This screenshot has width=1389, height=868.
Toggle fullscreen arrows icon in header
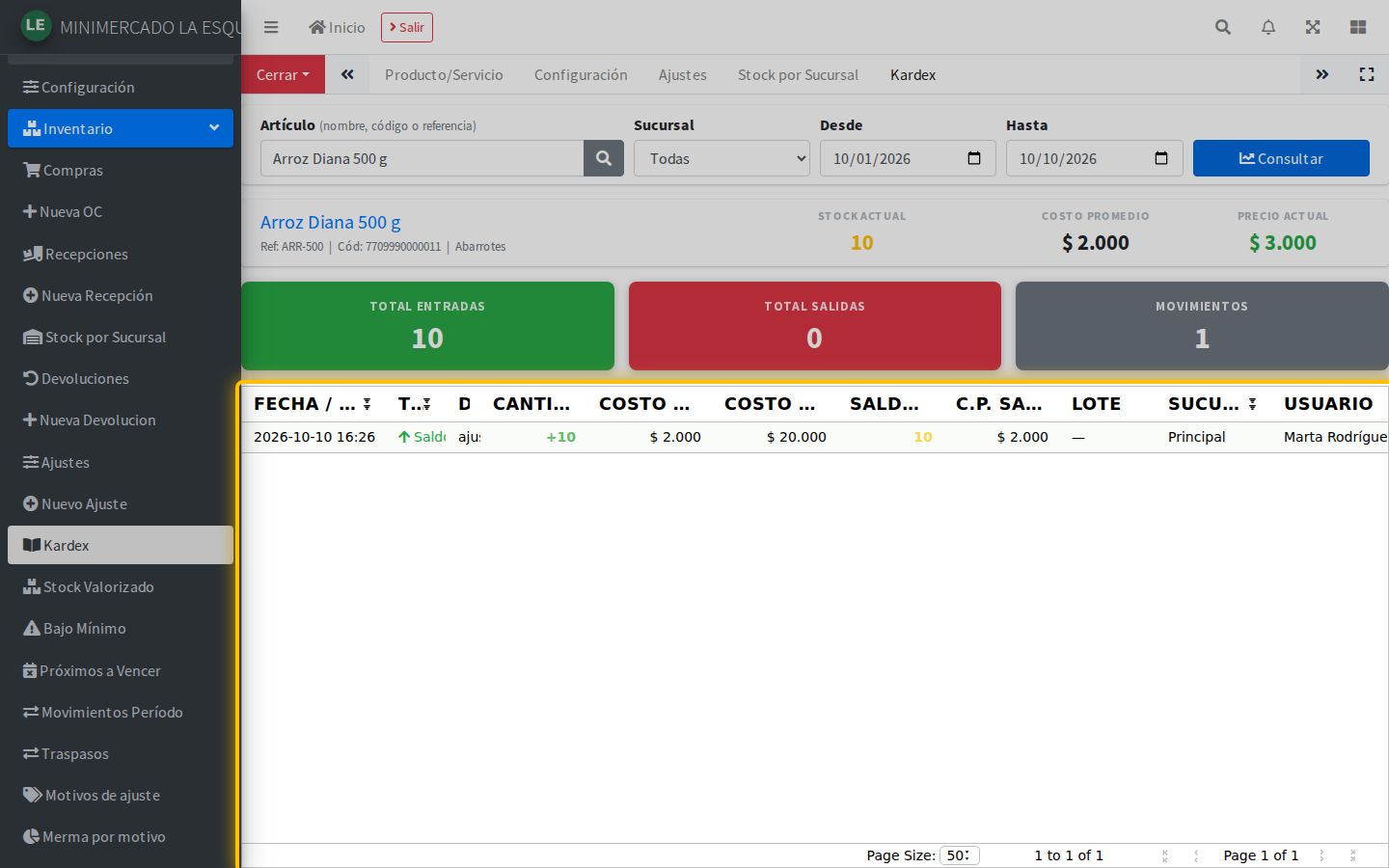coord(1313,27)
